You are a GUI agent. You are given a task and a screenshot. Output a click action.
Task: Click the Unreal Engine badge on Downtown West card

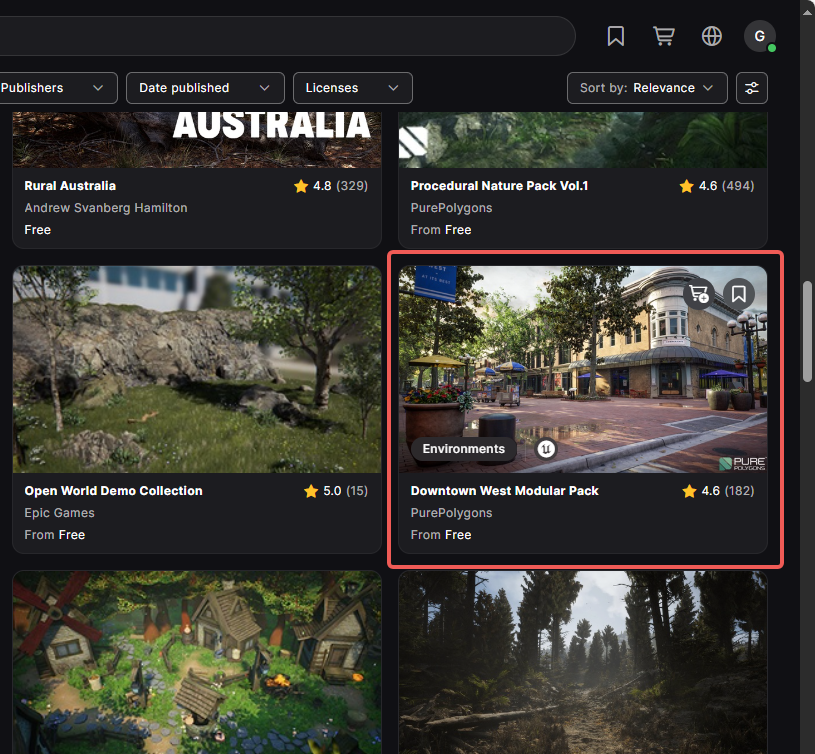[x=546, y=449]
